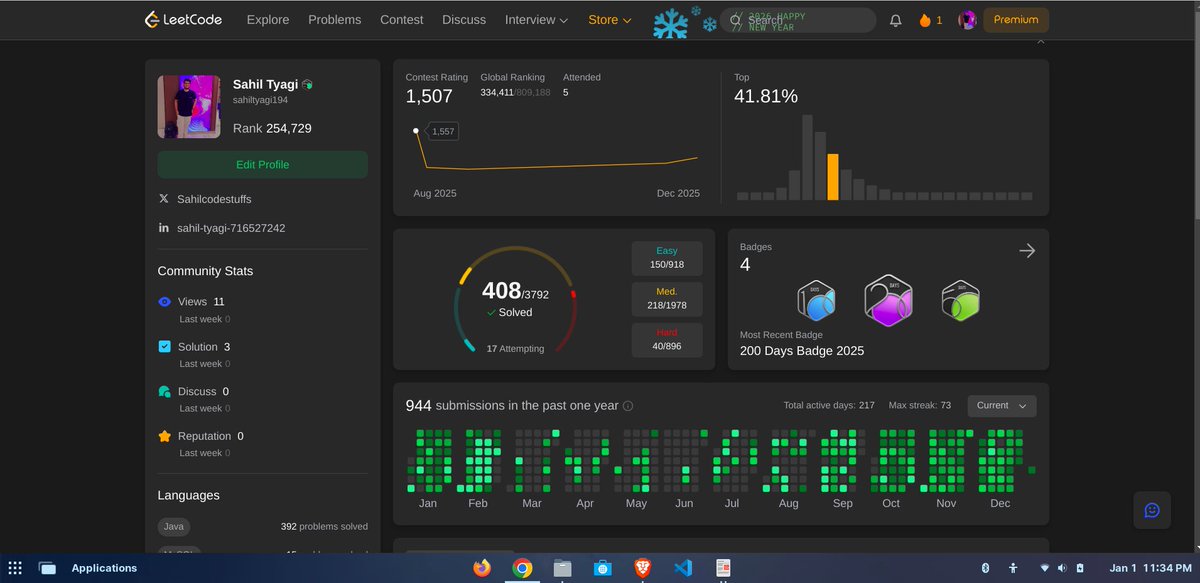Open the sahil-tyagi-716527242 LinkedIn link
1200x583 pixels.
click(231, 228)
